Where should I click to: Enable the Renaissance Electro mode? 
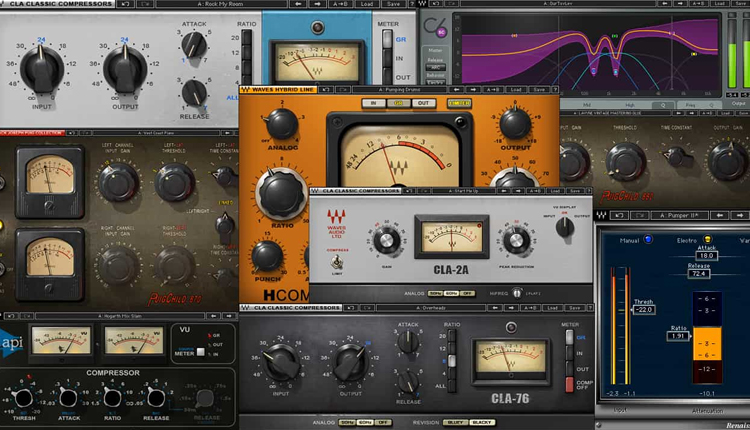(707, 239)
